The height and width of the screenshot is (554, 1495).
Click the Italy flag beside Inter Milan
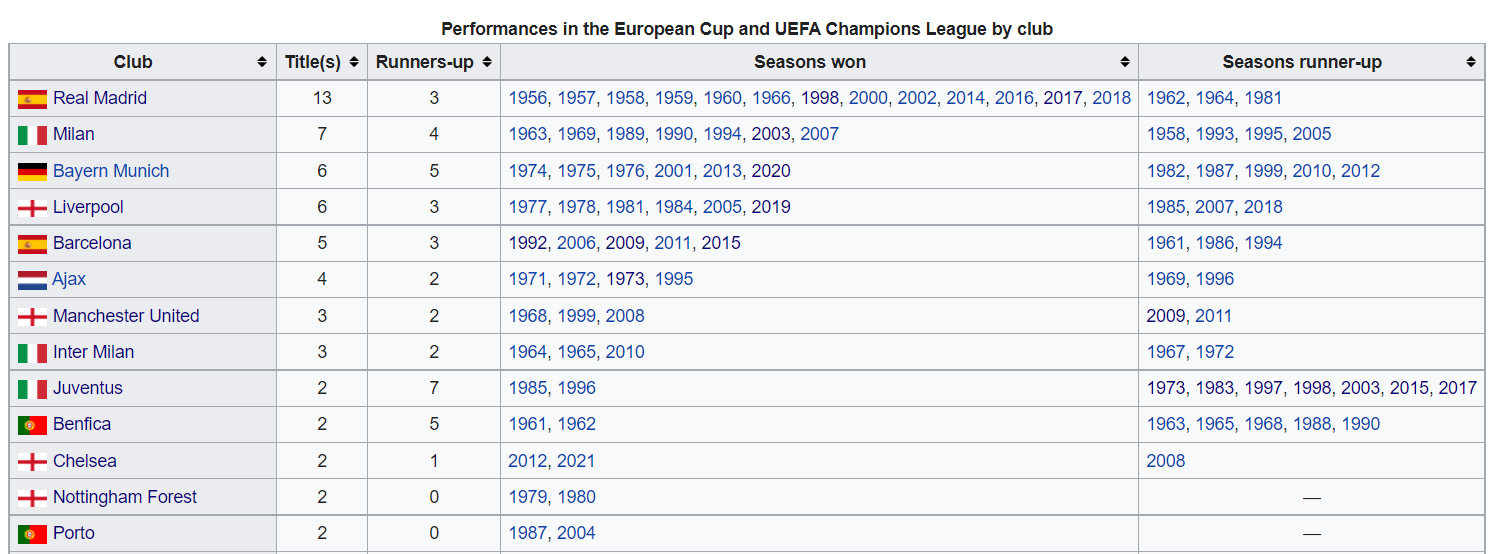click(32, 353)
